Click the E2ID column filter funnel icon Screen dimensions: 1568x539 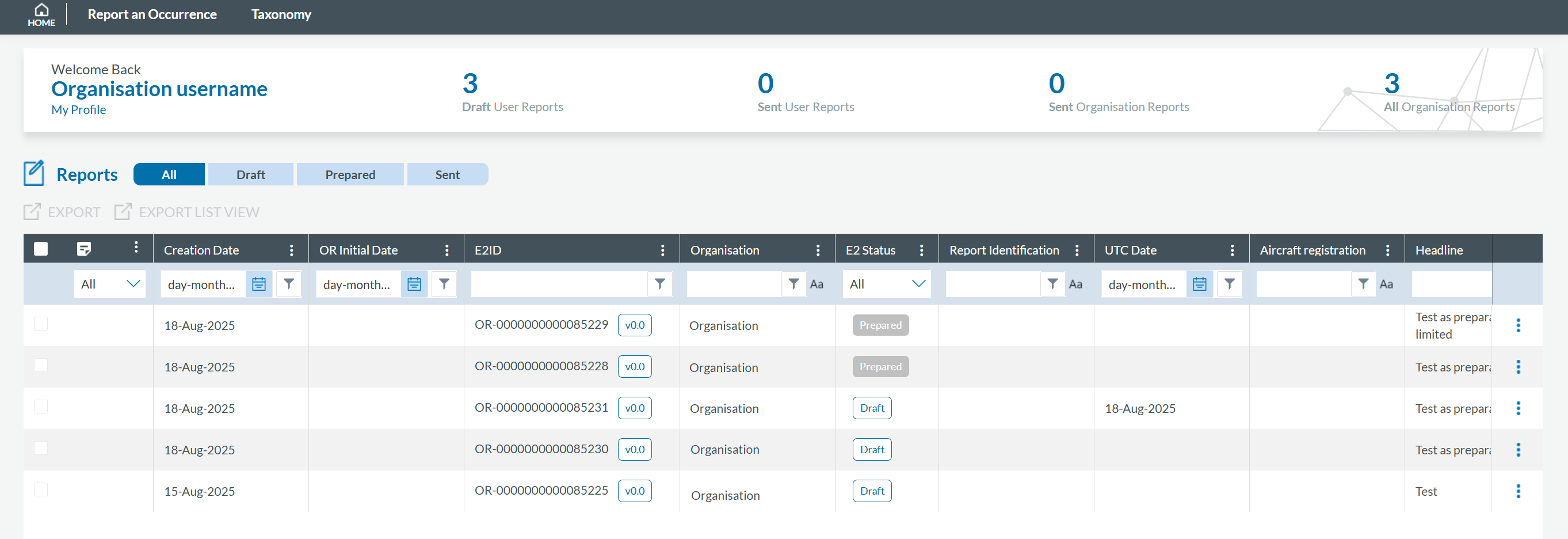(660, 284)
